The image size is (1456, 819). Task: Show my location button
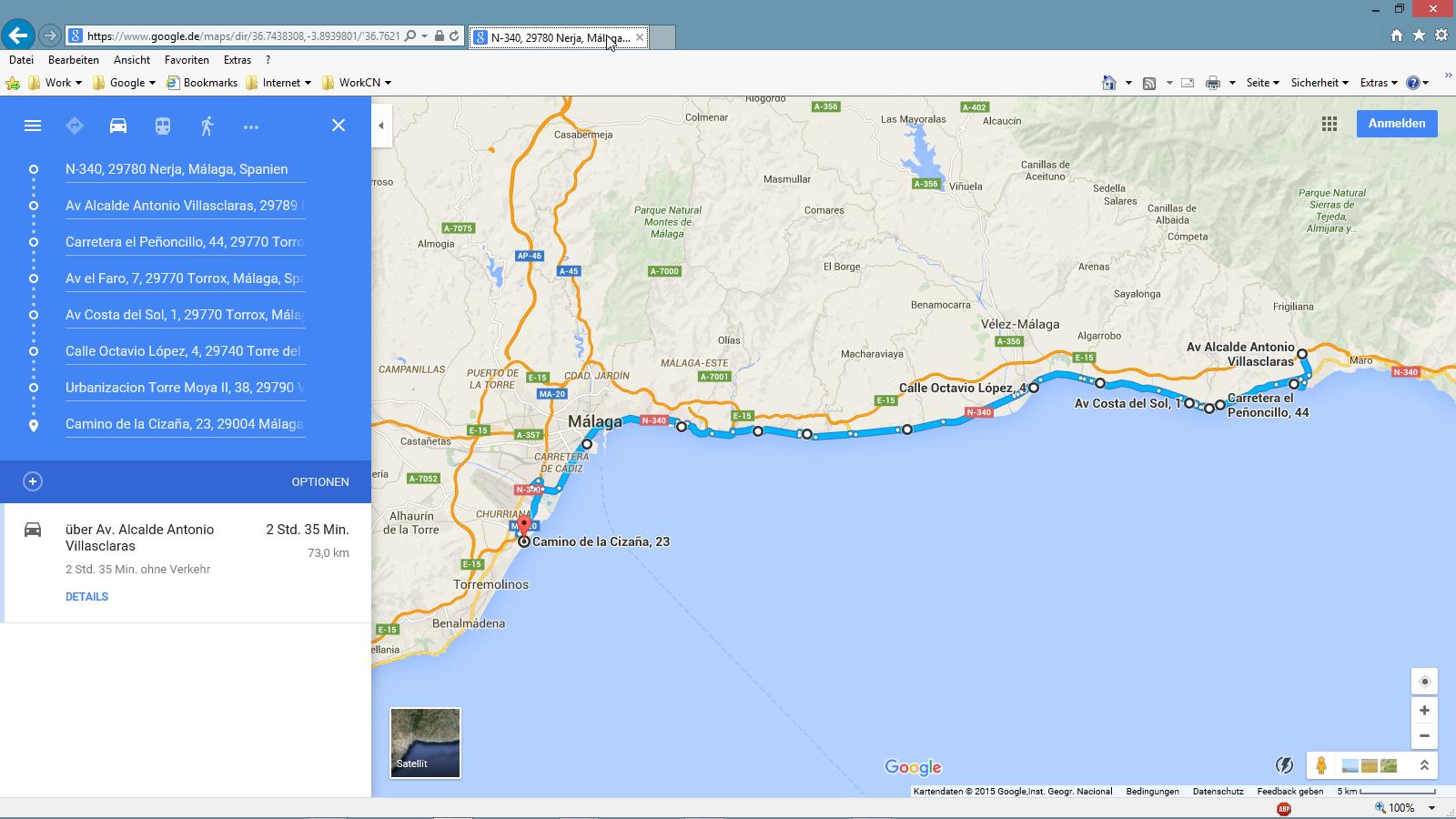pos(1424,682)
